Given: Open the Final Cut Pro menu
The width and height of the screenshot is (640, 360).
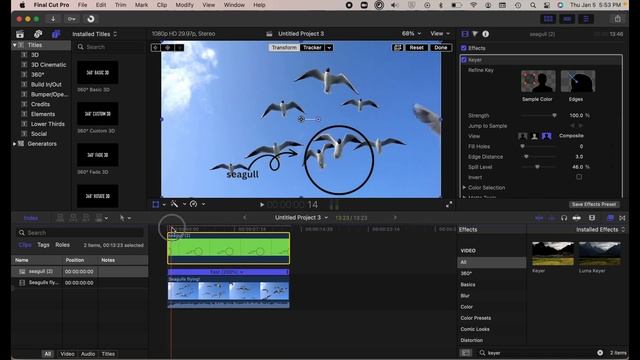Looking at the screenshot, I should pos(51,5).
